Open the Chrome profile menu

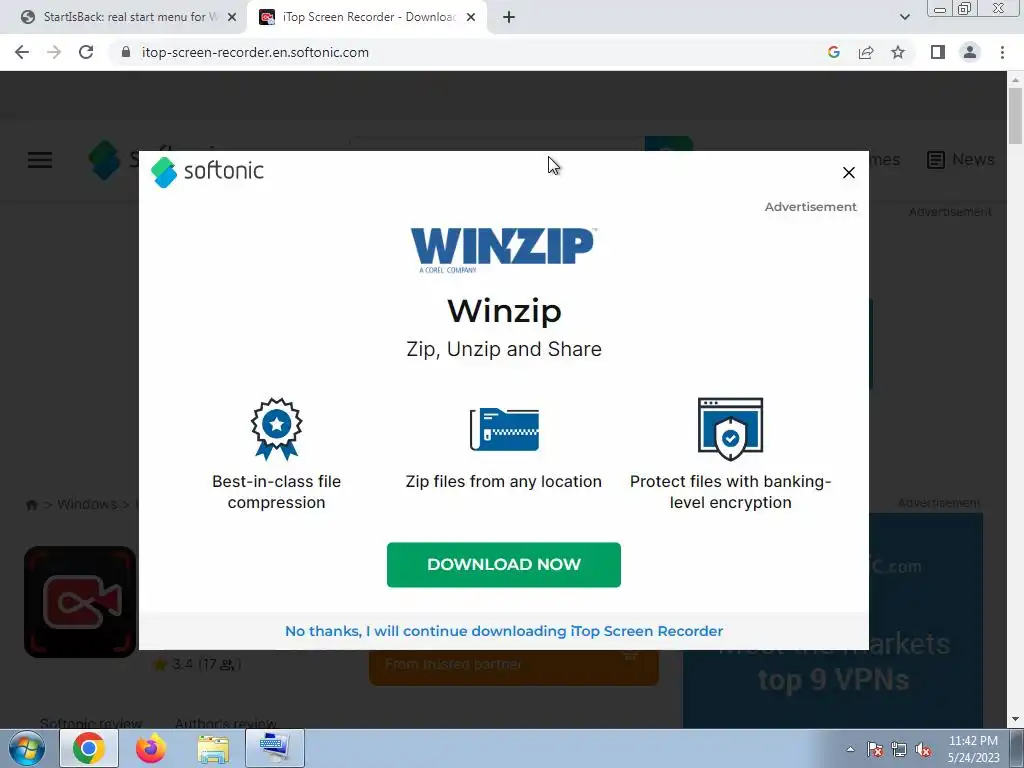970,52
